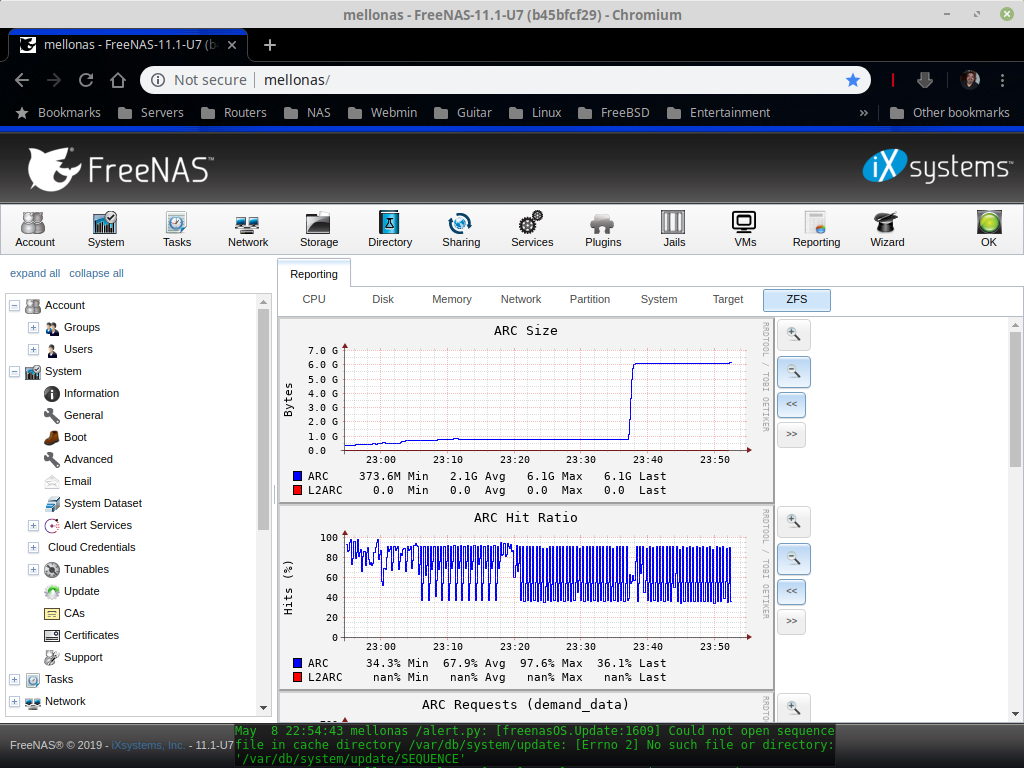Screen dimensions: 1024x768
Task: Click the browser profile avatar
Action: tap(970, 80)
